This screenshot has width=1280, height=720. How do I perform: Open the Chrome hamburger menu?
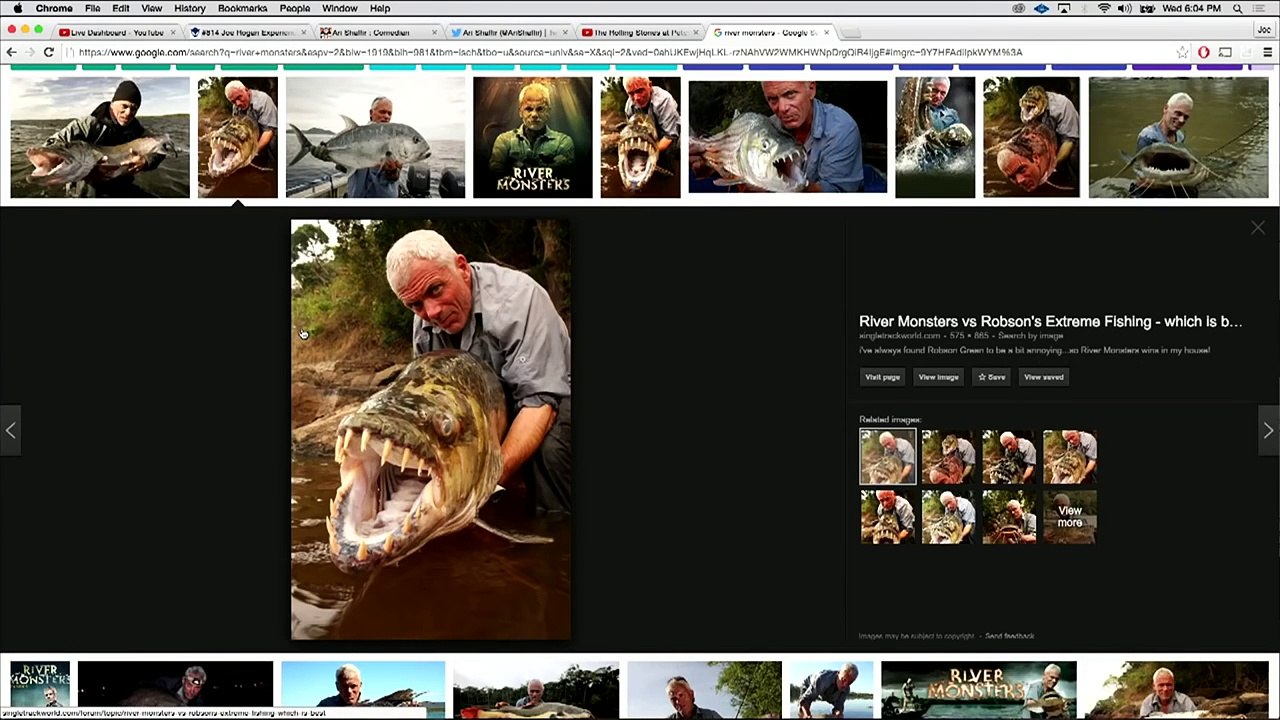tap(1267, 52)
